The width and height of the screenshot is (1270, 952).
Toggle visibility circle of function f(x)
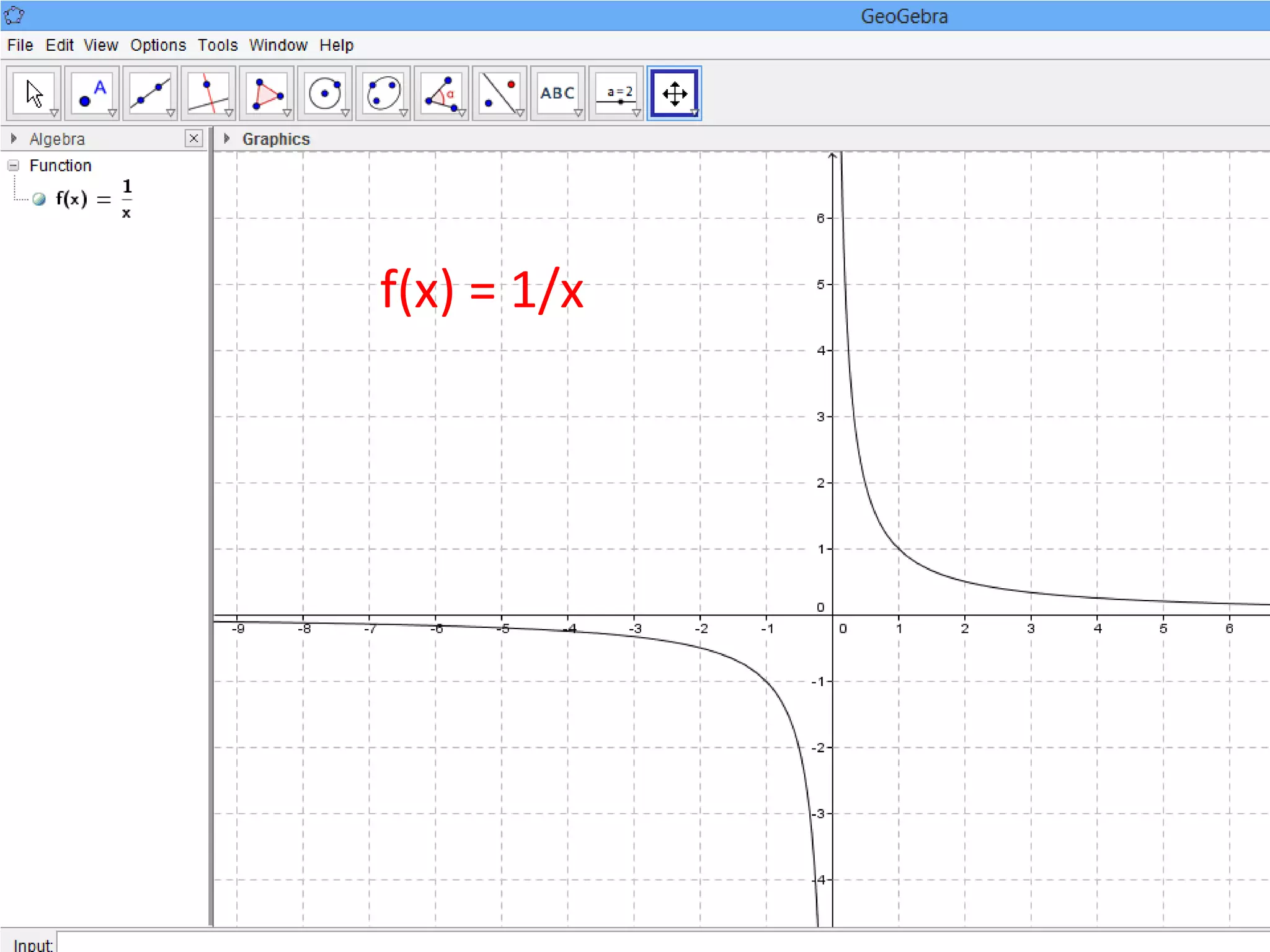tap(39, 199)
